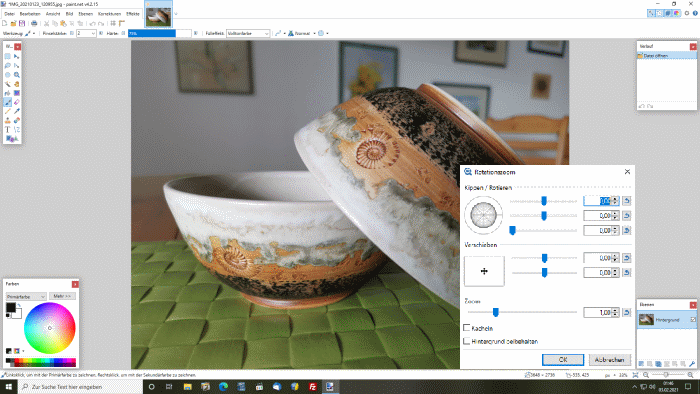The width and height of the screenshot is (700, 394).
Task: Select the Text tool
Action: coord(8,129)
